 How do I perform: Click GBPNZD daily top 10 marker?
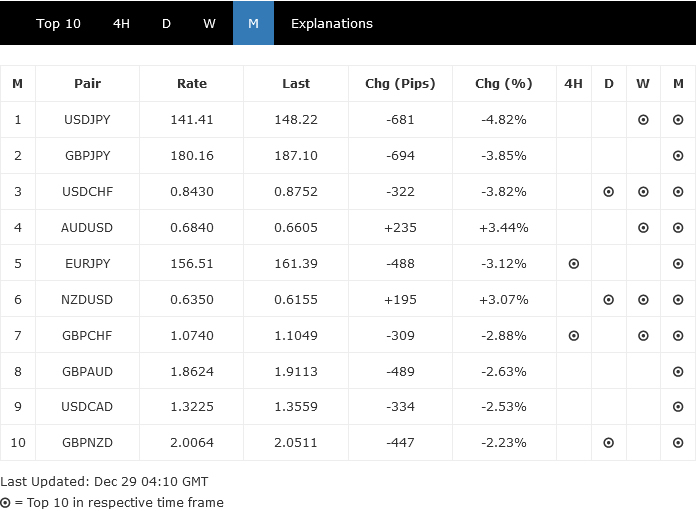tap(608, 442)
